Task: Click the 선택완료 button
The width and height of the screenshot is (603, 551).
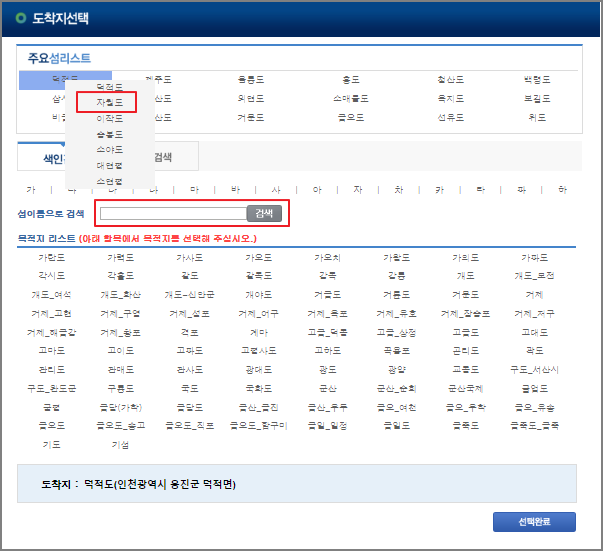Action: click(534, 522)
